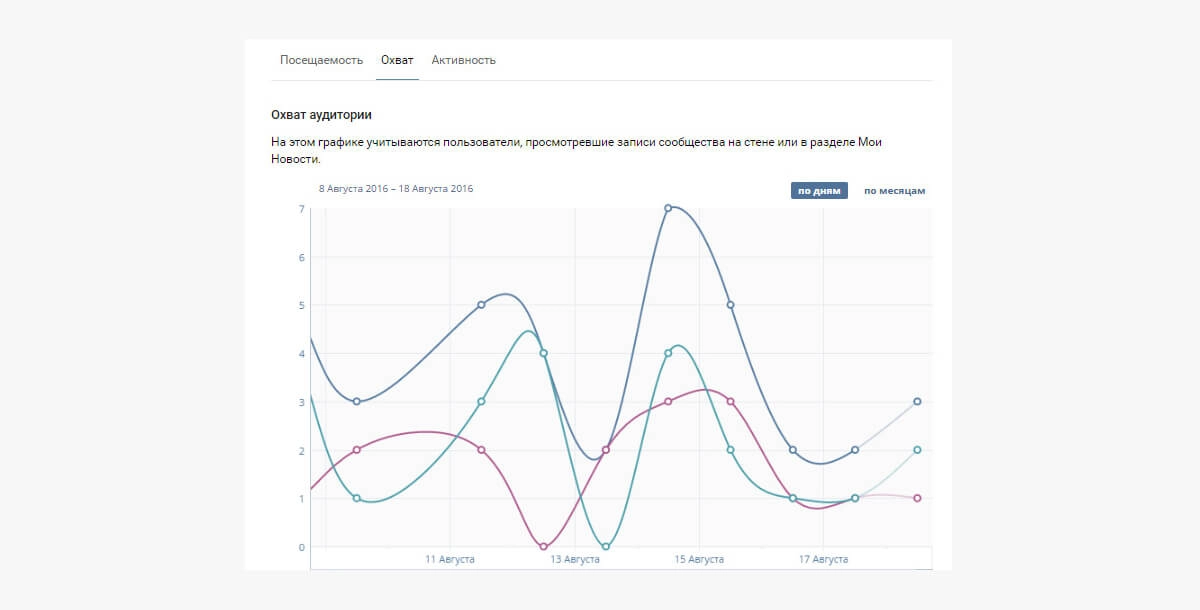This screenshot has width=1200, height=610.
Task: Switch to the Активность tab
Action: (x=464, y=60)
